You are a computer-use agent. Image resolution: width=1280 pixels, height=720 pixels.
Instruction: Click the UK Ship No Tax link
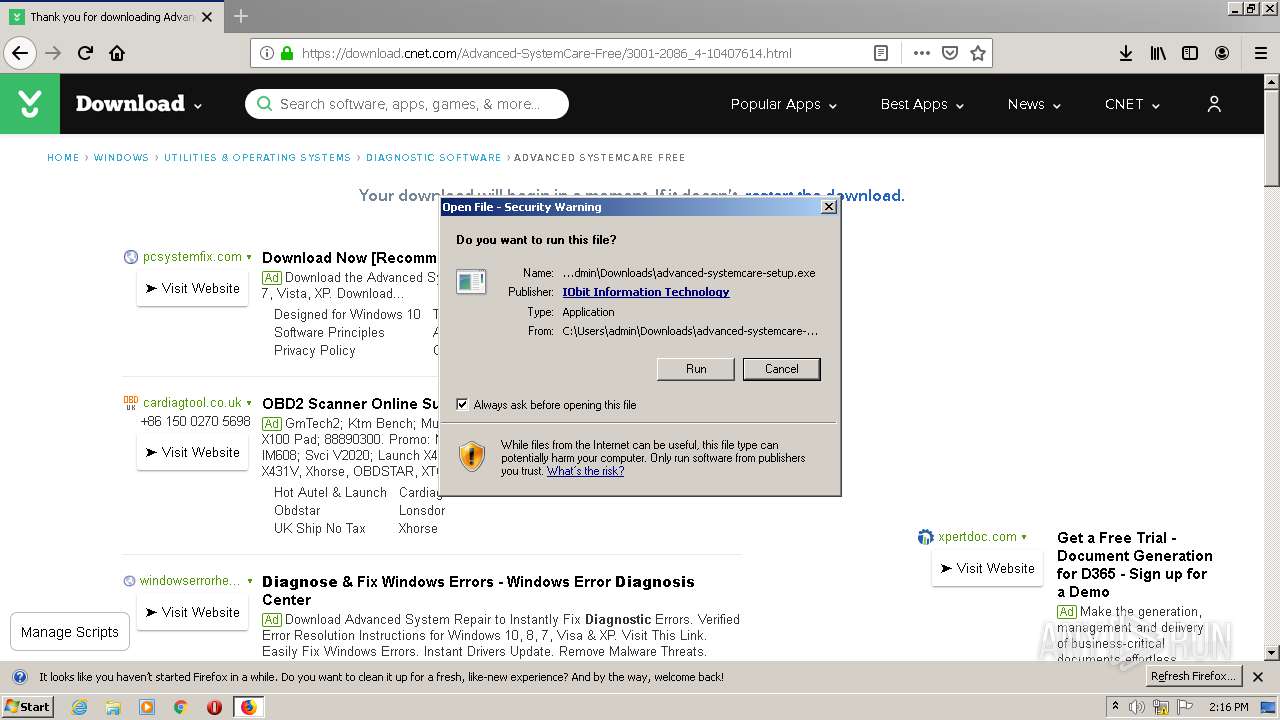pyautogui.click(x=320, y=528)
